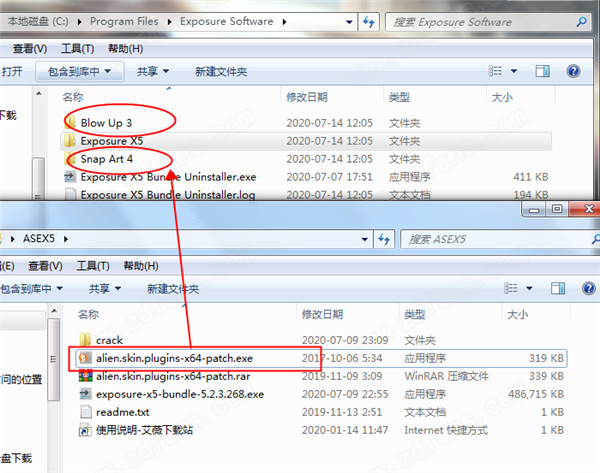The width and height of the screenshot is (600, 473).
Task: Click the crack folder icon
Action: [85, 340]
